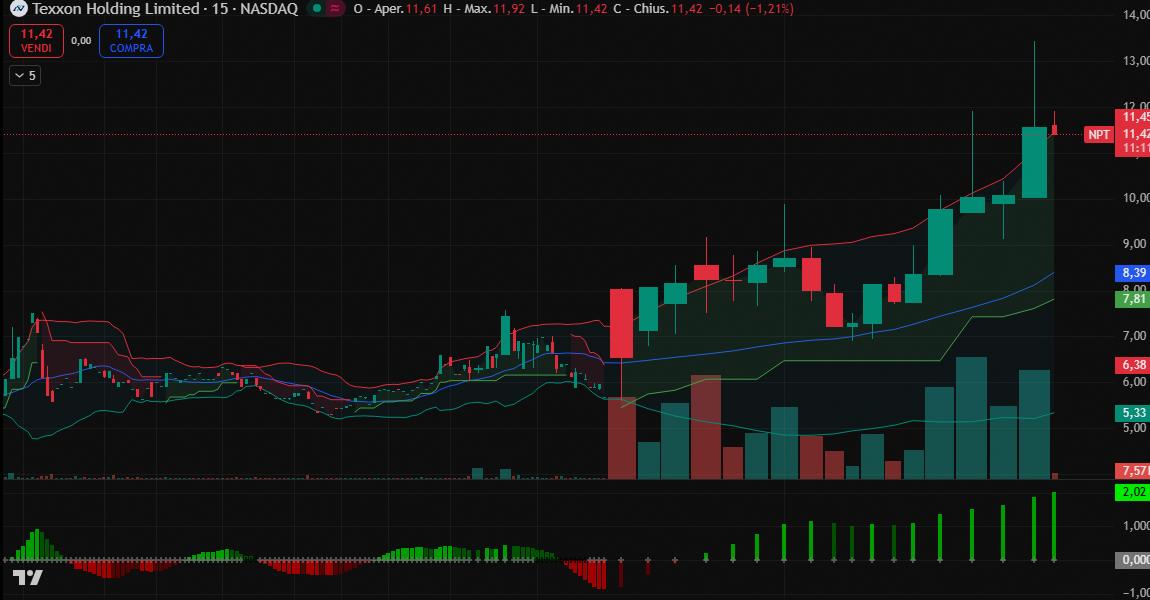Click the -1,21% change value in the legend
1150x600 pixels.
coord(770,9)
